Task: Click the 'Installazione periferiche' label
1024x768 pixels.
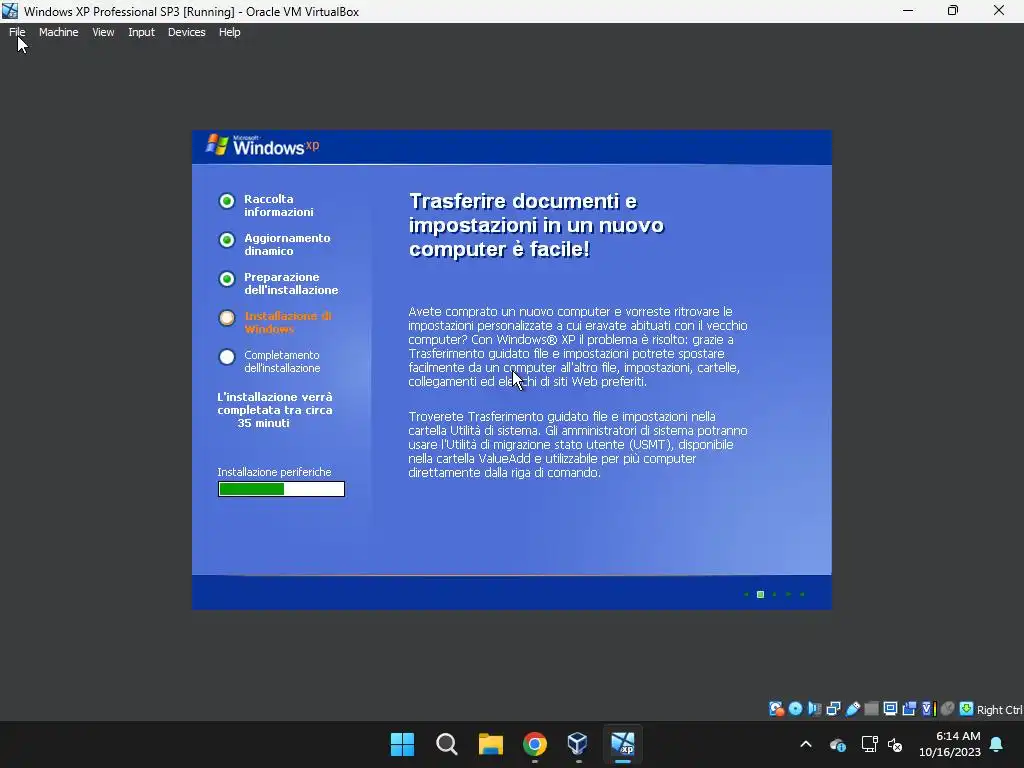Action: pyautogui.click(x=274, y=472)
